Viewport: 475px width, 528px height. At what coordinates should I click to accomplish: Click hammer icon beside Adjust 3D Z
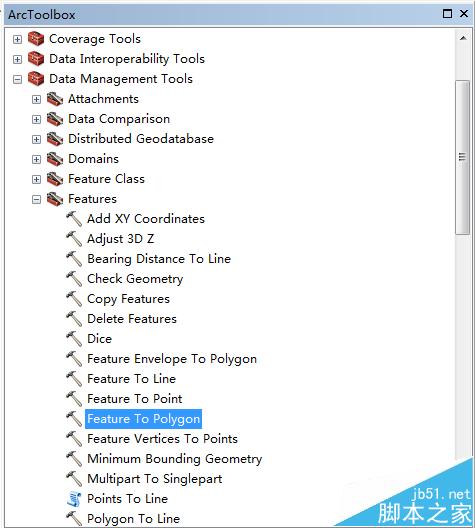click(x=74, y=239)
